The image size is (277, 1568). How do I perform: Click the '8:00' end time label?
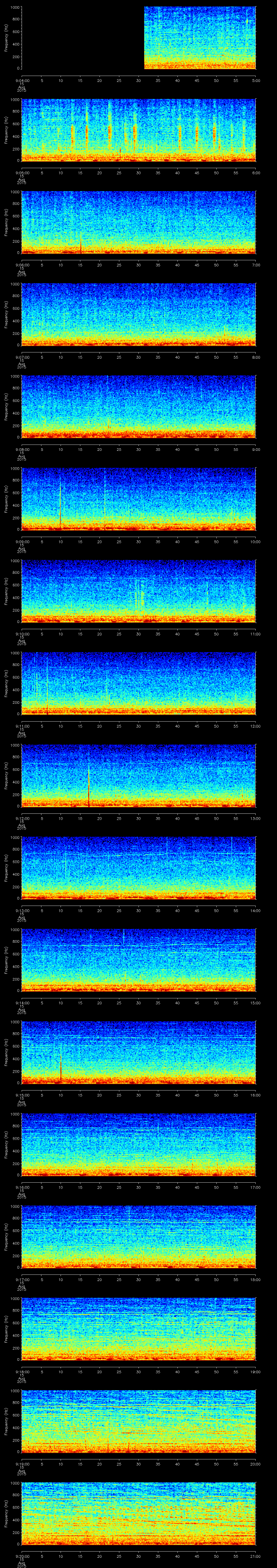click(256, 357)
